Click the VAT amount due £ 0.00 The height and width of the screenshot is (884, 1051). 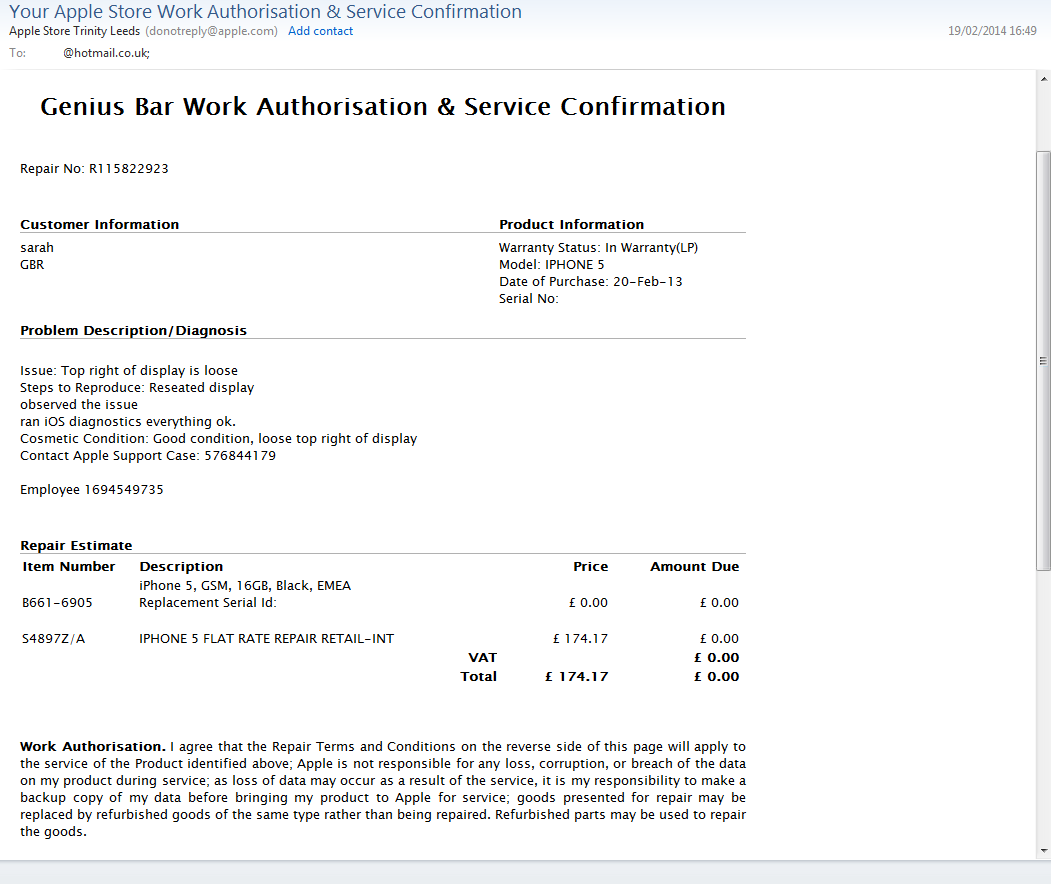click(717, 657)
